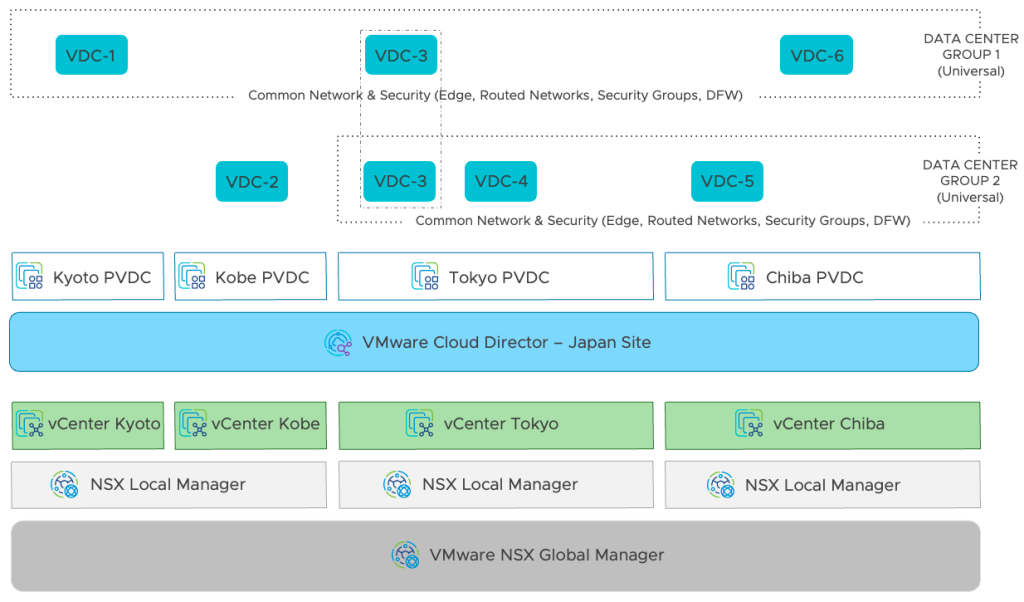Viewport: 1024px width, 602px height.
Task: Click NSX Local Manager icon below vCenter Chiba
Action: tap(721, 485)
